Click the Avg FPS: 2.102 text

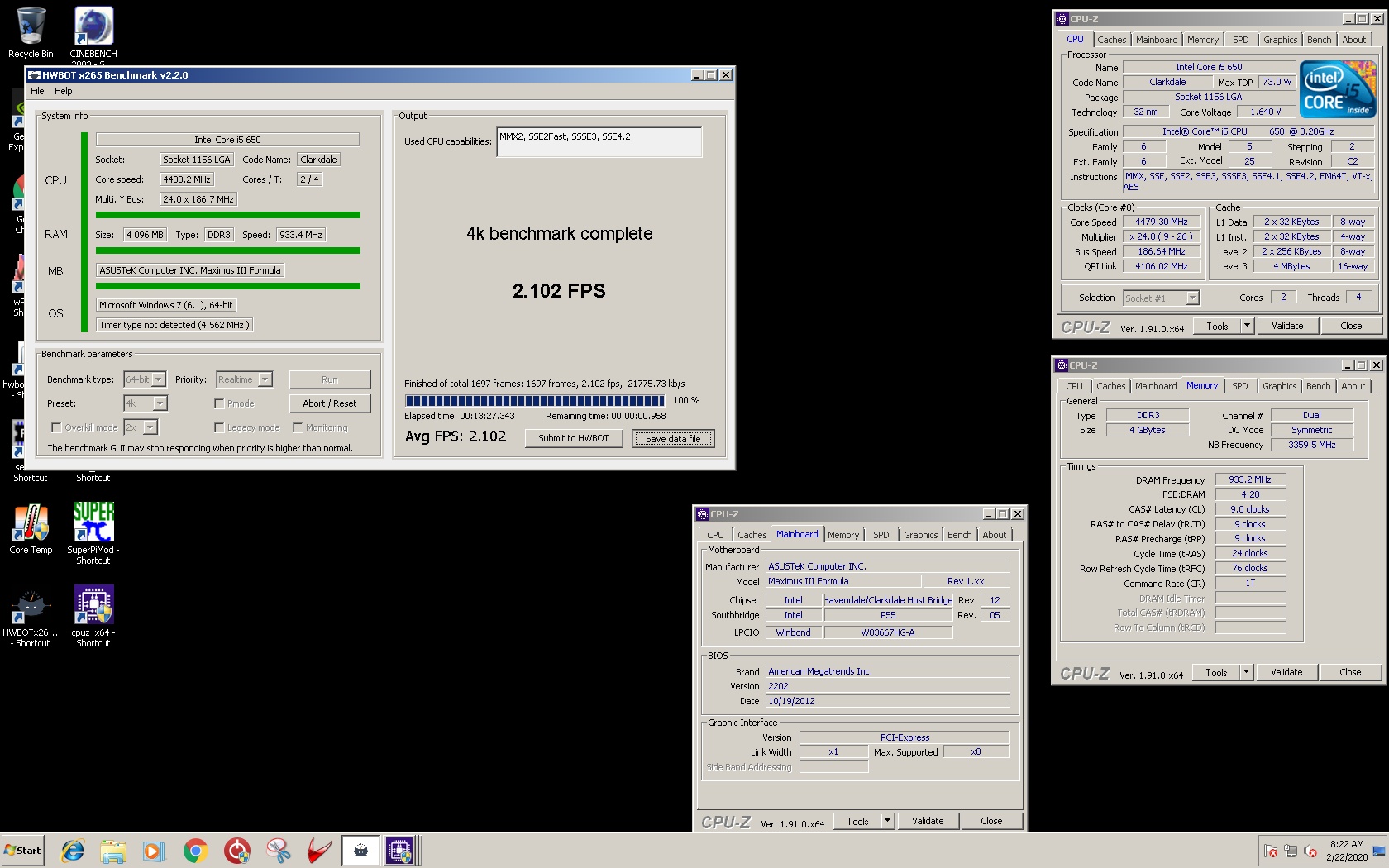point(456,436)
